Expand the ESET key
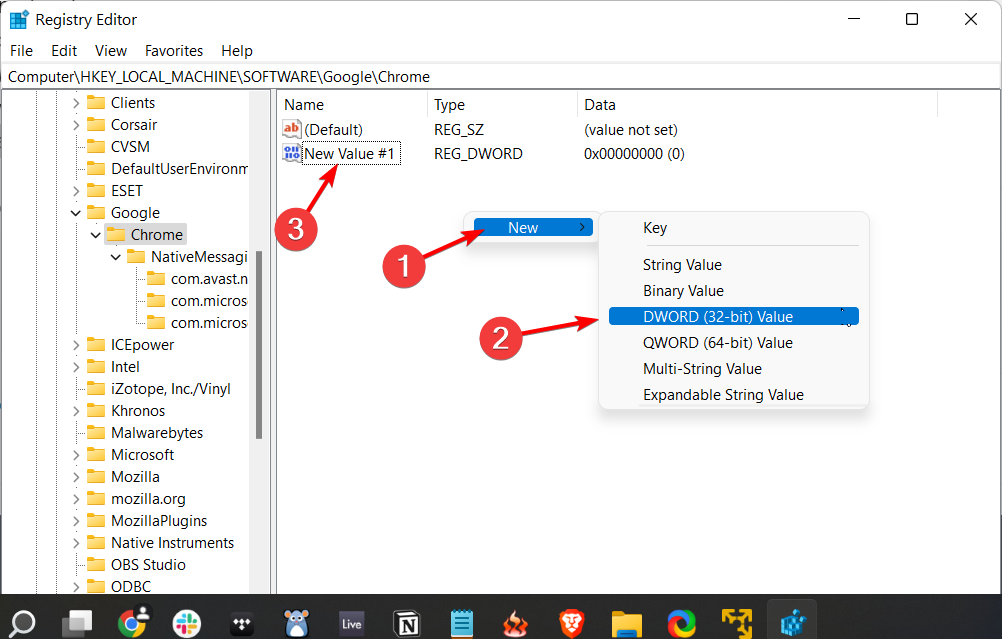The height and width of the screenshot is (639, 1002). 76,191
